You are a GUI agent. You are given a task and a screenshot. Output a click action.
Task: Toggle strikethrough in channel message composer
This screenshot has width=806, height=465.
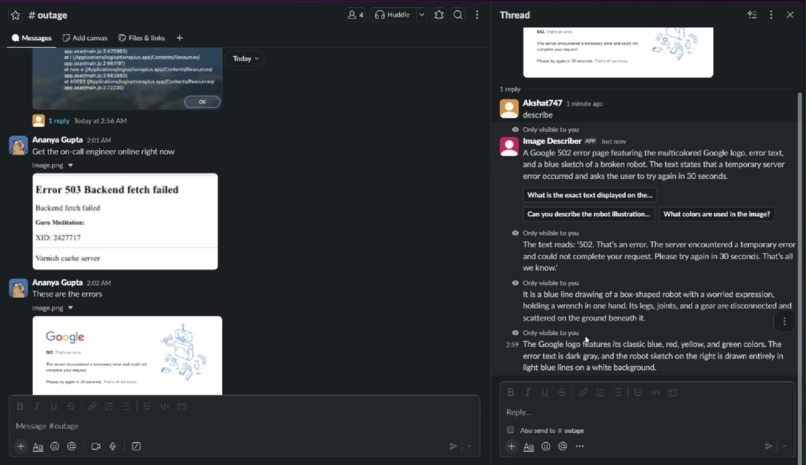[x=71, y=406]
